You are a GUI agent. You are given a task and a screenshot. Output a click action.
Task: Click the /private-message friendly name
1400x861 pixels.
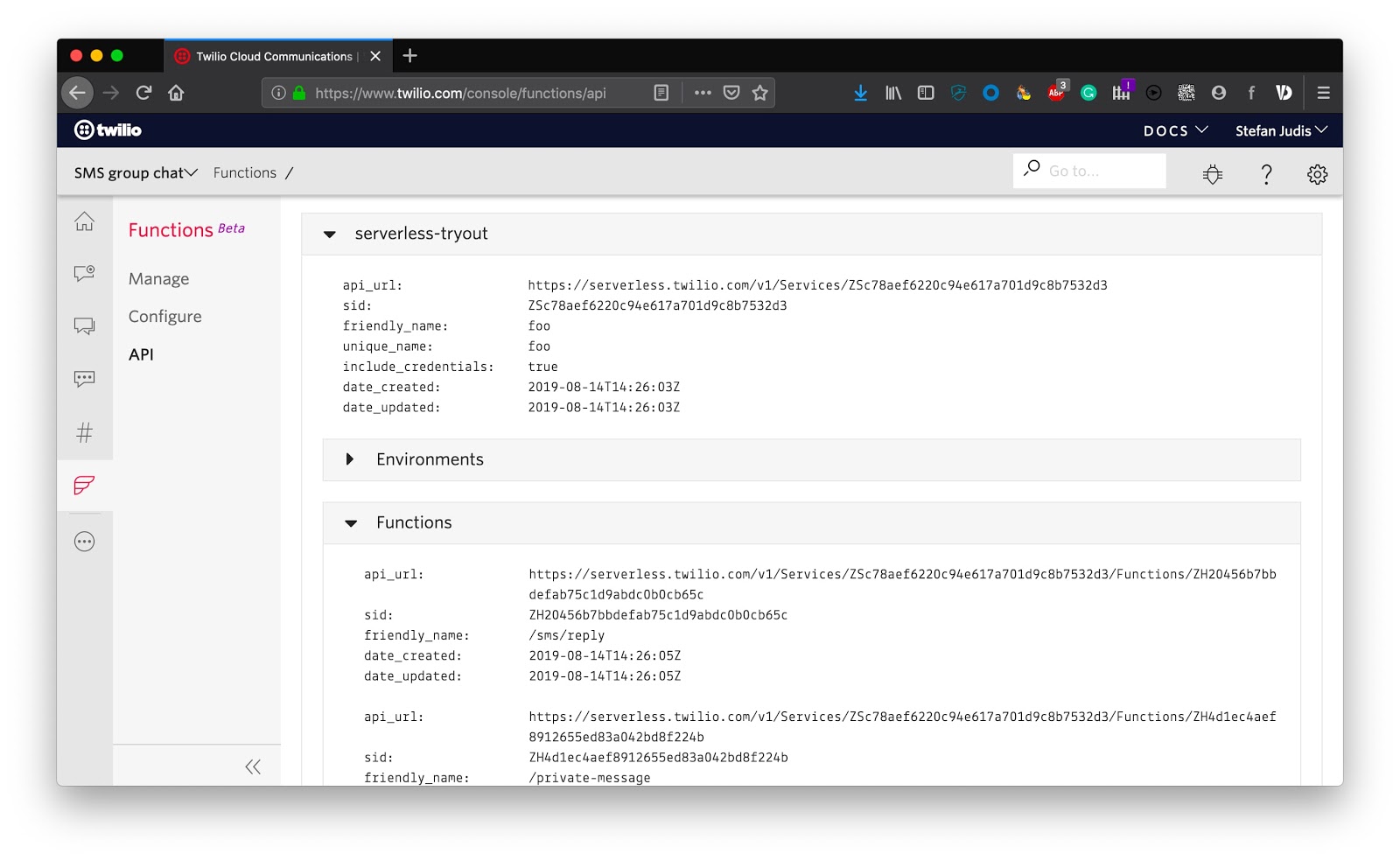click(590, 778)
